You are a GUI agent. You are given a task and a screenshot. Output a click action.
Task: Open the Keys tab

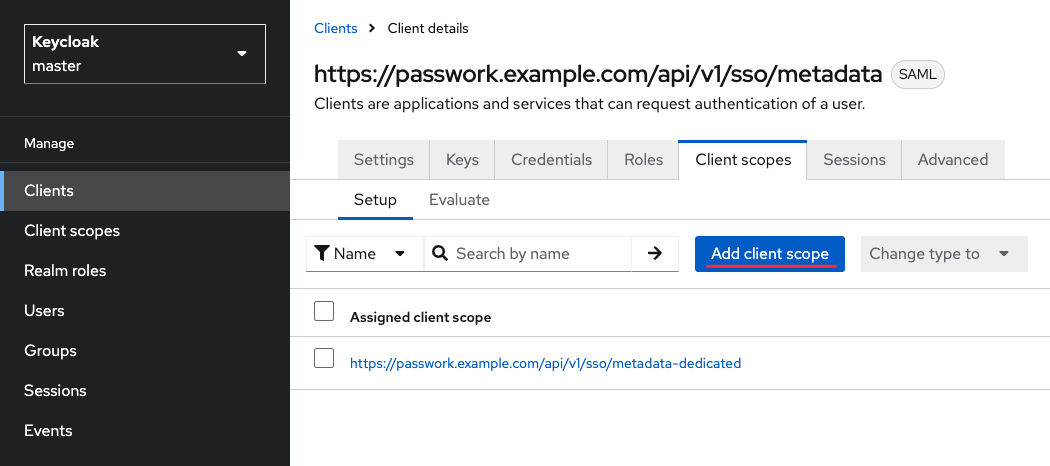[x=462, y=160]
